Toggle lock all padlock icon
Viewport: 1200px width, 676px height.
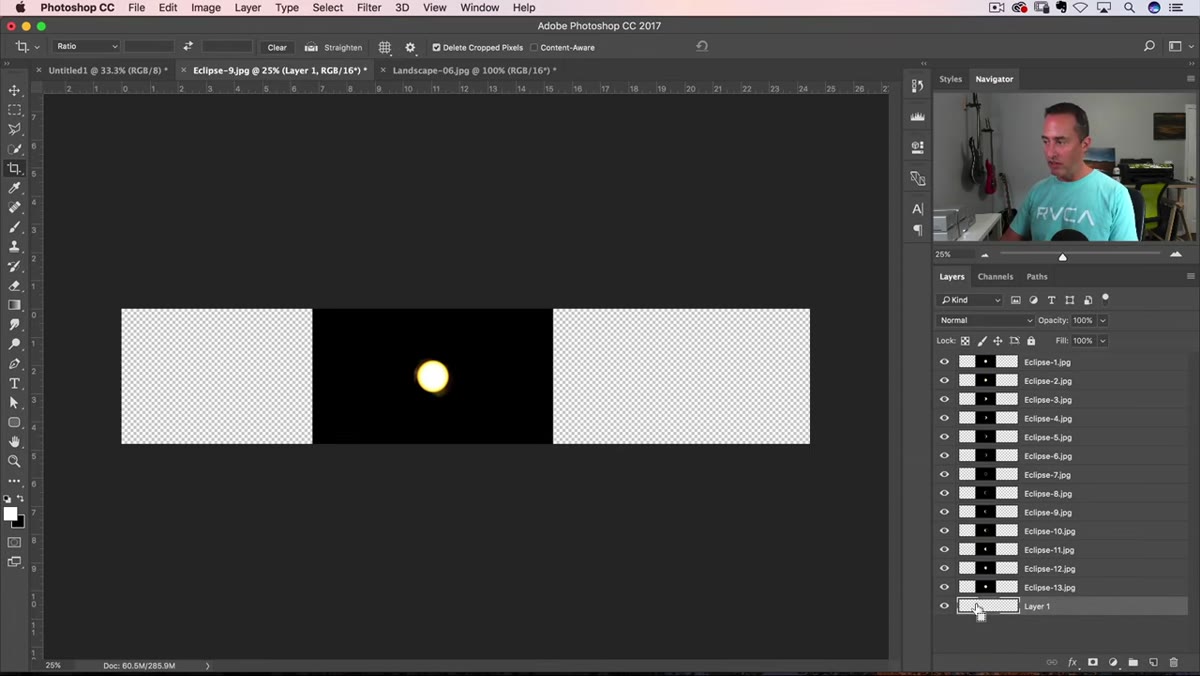(1031, 341)
